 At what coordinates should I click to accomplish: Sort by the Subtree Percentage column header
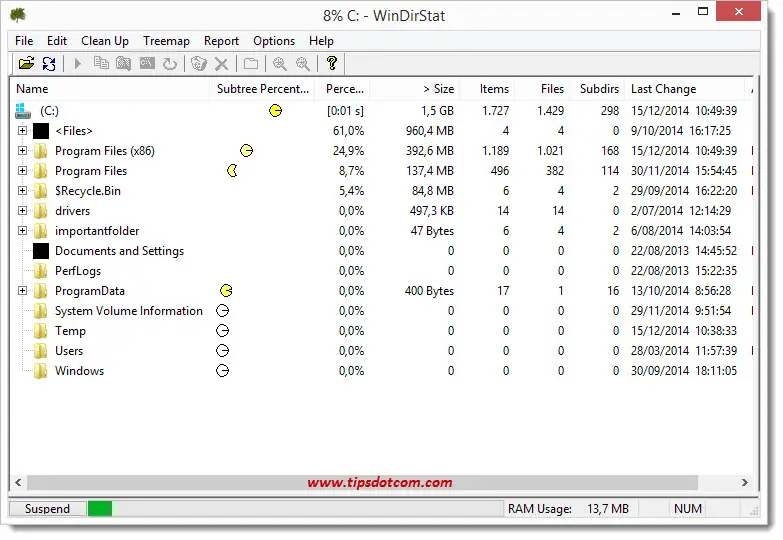[262, 89]
